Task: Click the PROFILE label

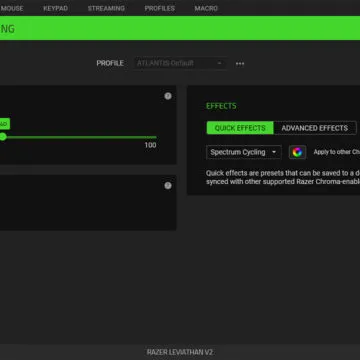Action: click(x=110, y=63)
